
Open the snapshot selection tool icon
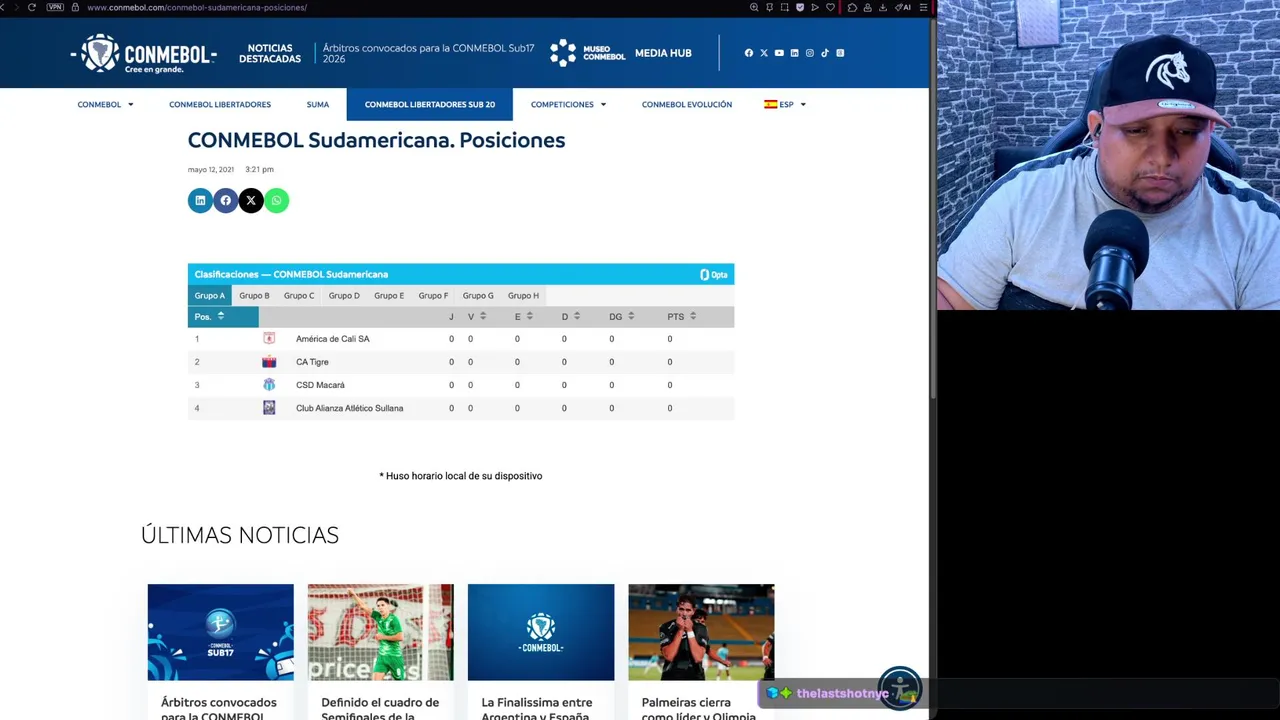pos(785,7)
